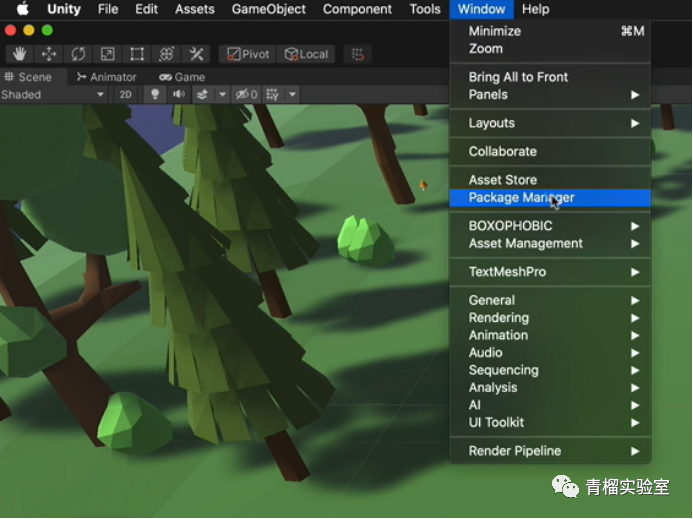Toggle Pivot handle position button

[247, 54]
